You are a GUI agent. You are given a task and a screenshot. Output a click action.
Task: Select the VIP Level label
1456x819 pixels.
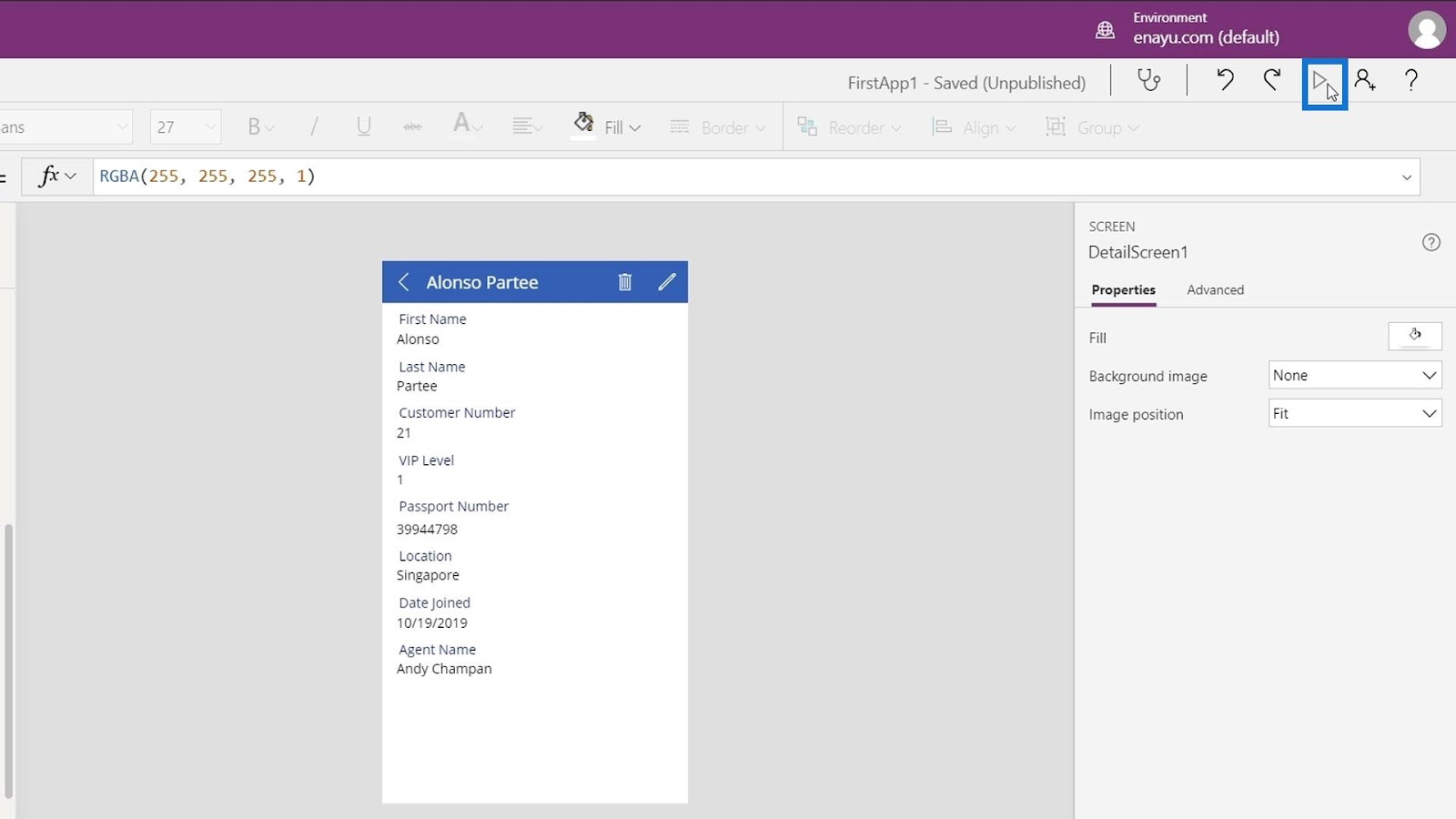point(426,460)
